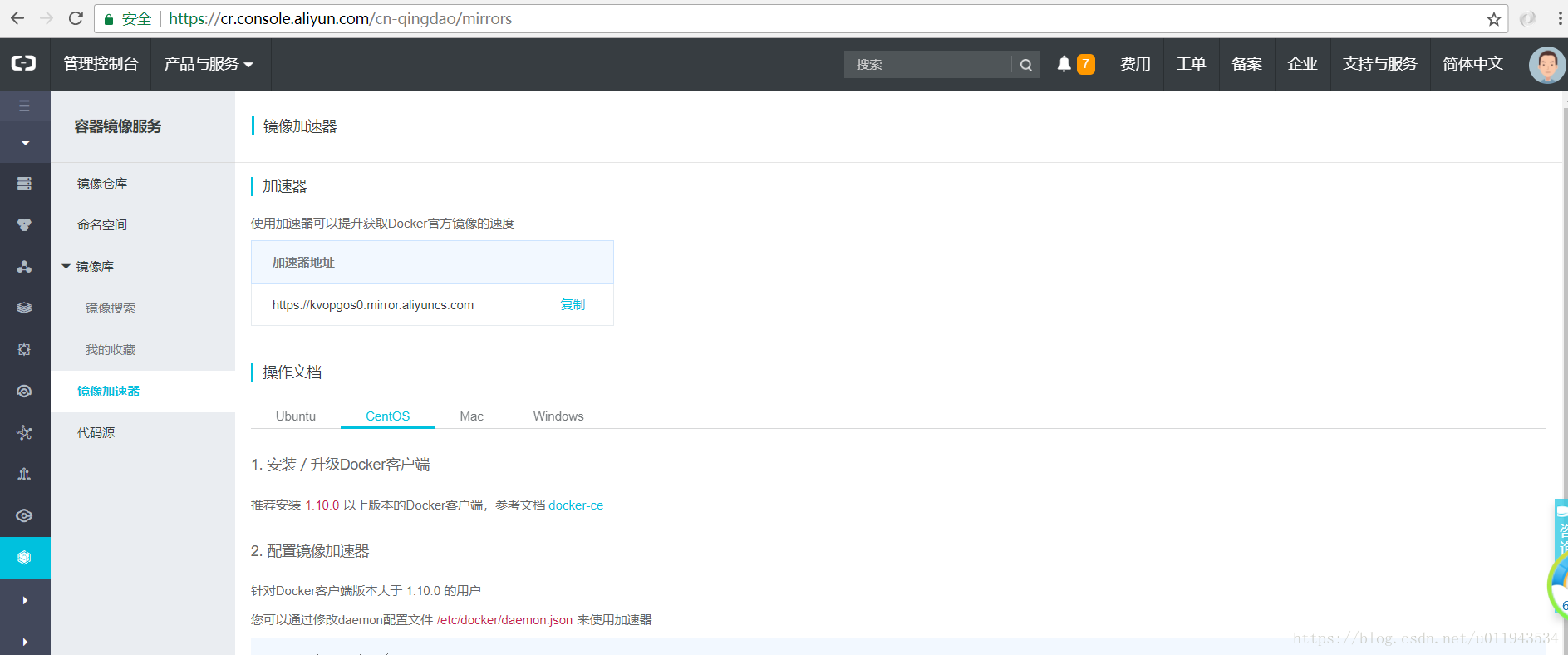Switch to the Mac tab
The height and width of the screenshot is (655, 1568).
coord(471,416)
